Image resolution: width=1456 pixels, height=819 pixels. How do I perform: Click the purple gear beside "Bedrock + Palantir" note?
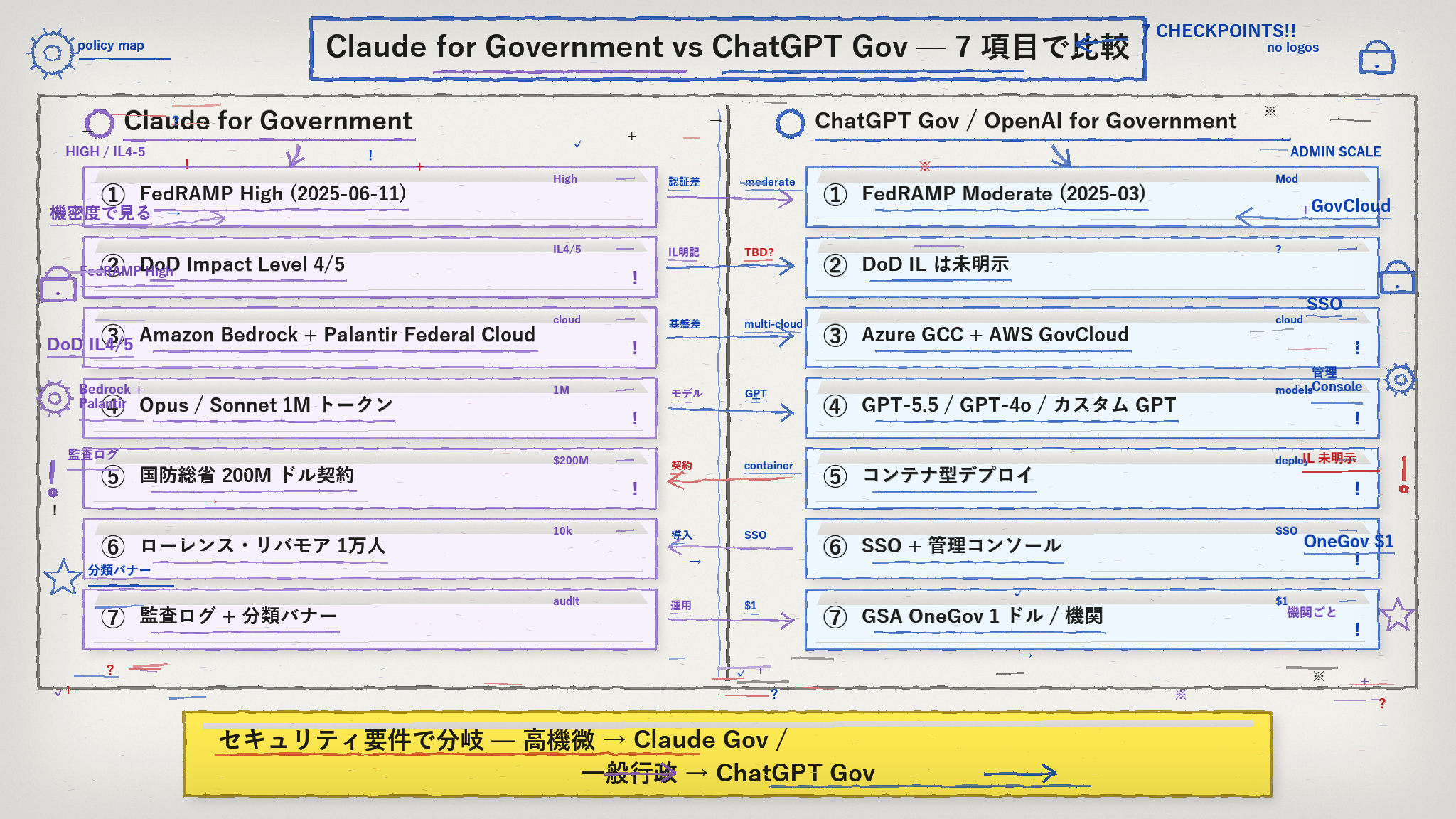pyautogui.click(x=55, y=397)
